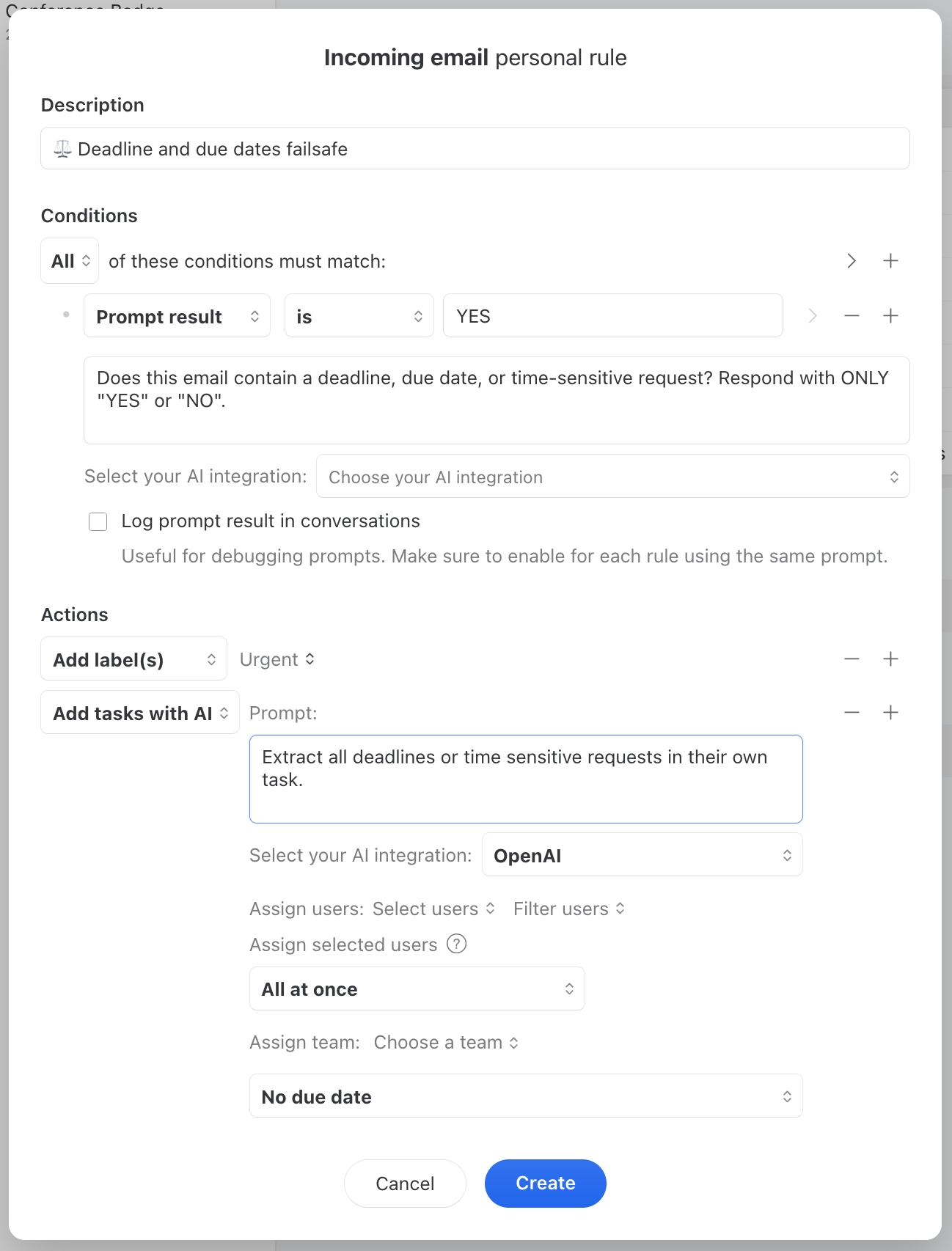Remove the Prompt result condition via minus icon
Screen dimensions: 952x1251
click(x=852, y=315)
